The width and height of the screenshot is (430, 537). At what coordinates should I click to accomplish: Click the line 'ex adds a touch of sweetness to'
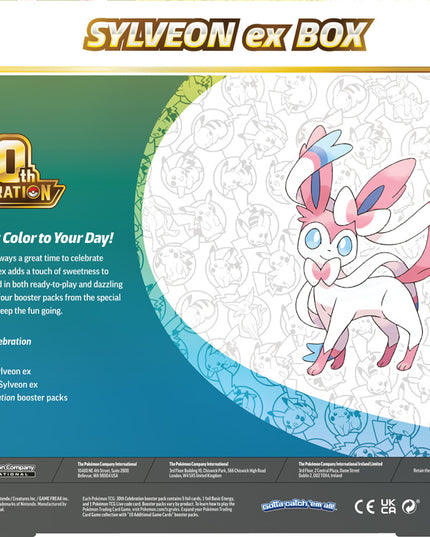pos(54,271)
